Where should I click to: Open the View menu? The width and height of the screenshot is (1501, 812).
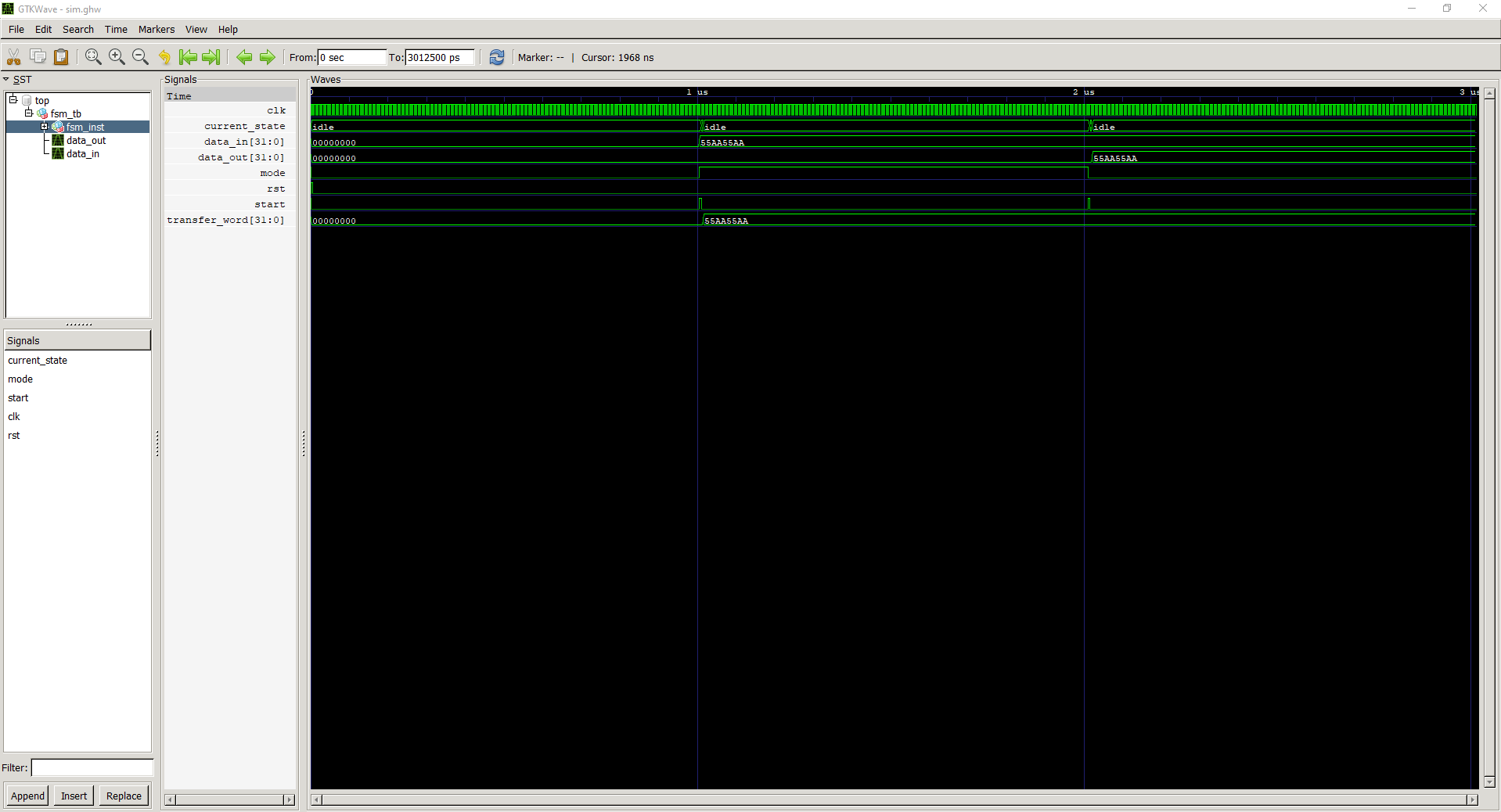click(x=196, y=30)
